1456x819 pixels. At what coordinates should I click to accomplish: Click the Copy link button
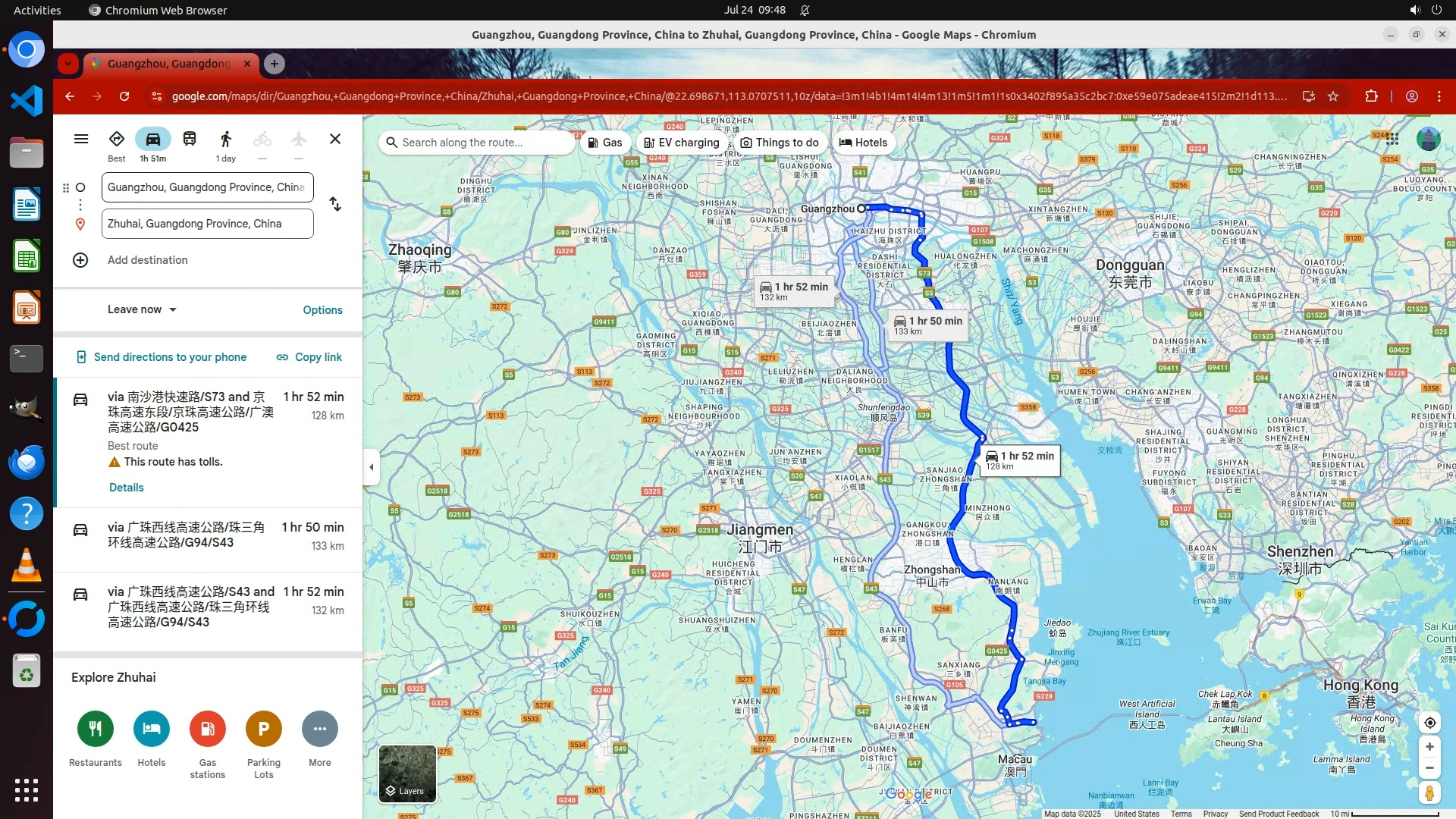309,357
